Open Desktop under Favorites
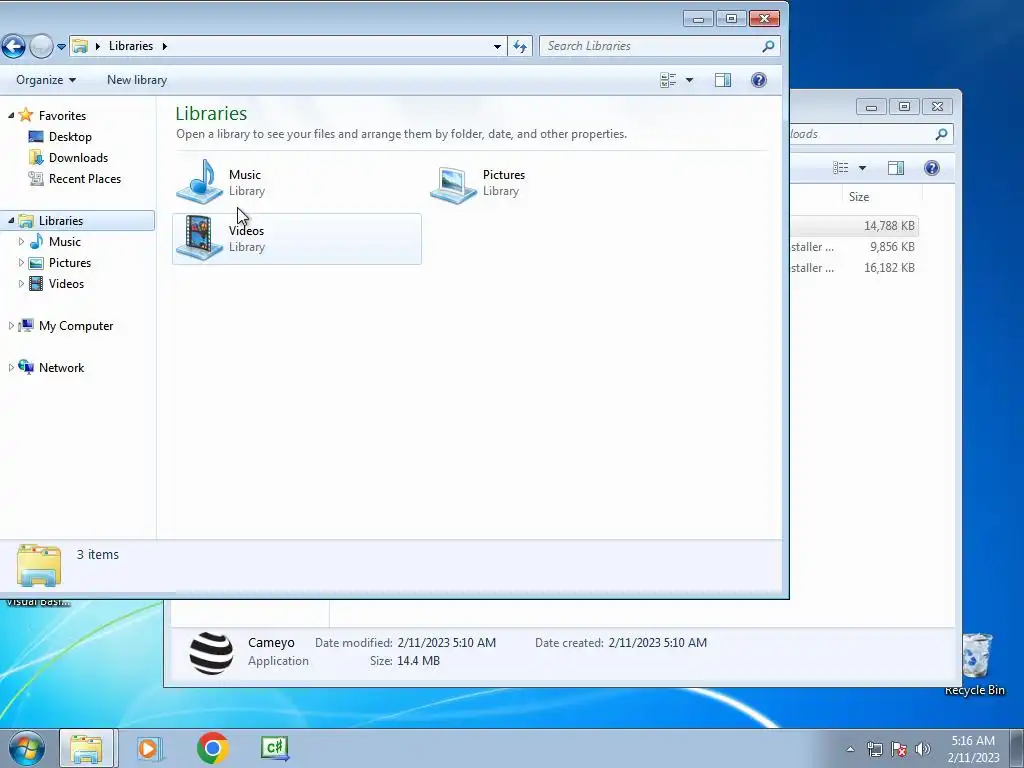Viewport: 1024px width, 768px height. point(70,136)
